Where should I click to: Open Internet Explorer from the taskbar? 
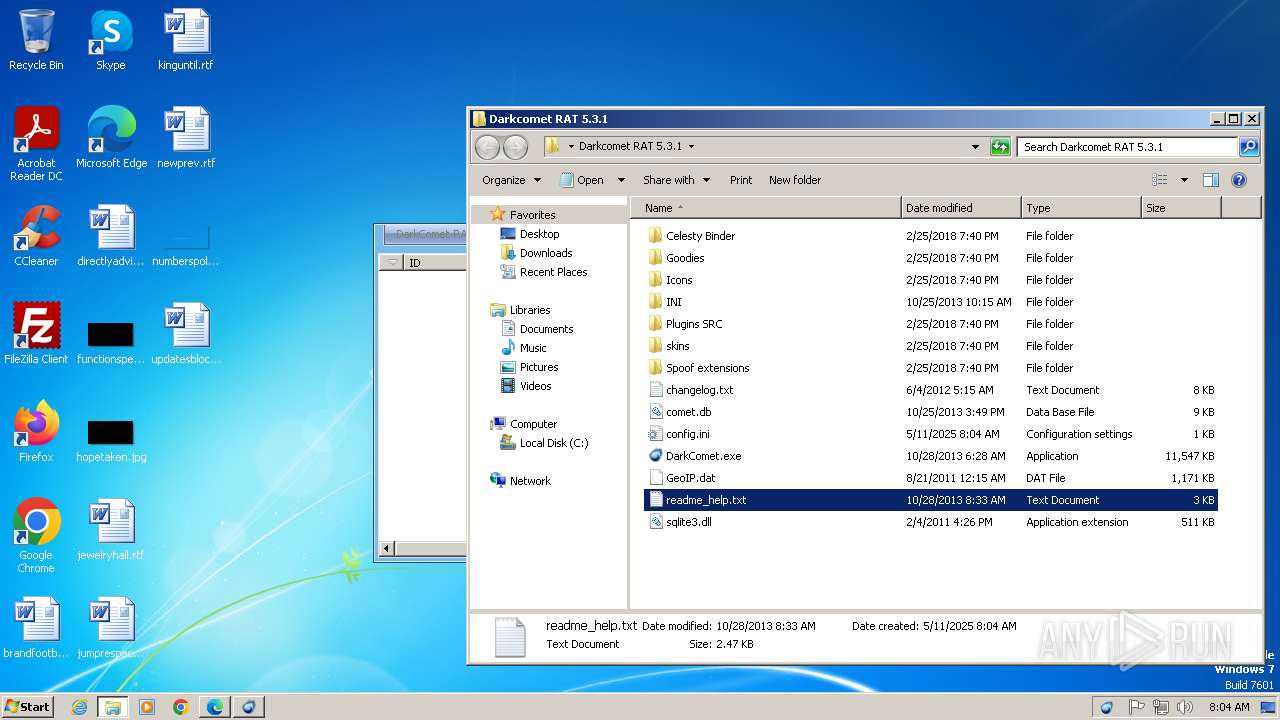(79, 707)
